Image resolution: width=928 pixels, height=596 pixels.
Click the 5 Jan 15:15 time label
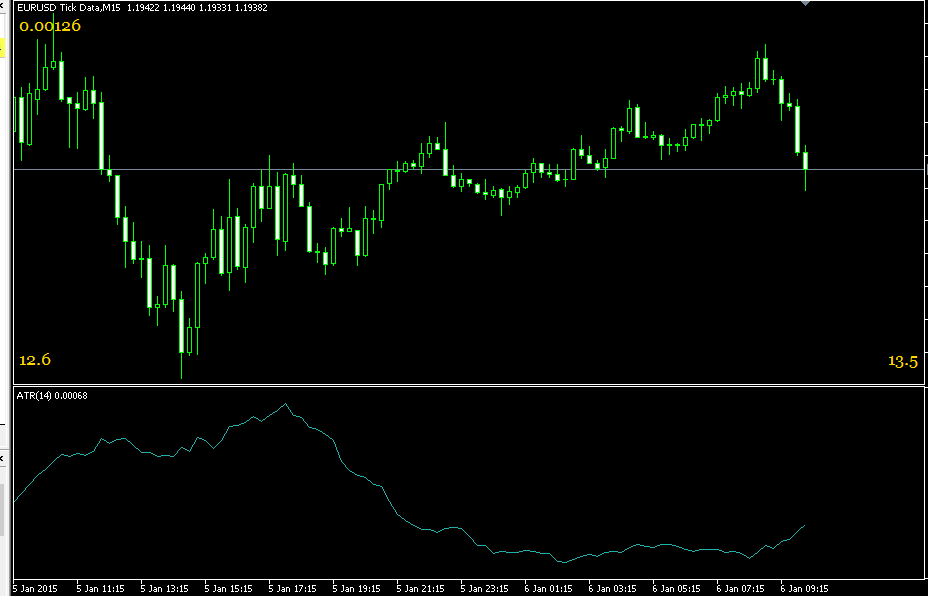tap(228, 589)
